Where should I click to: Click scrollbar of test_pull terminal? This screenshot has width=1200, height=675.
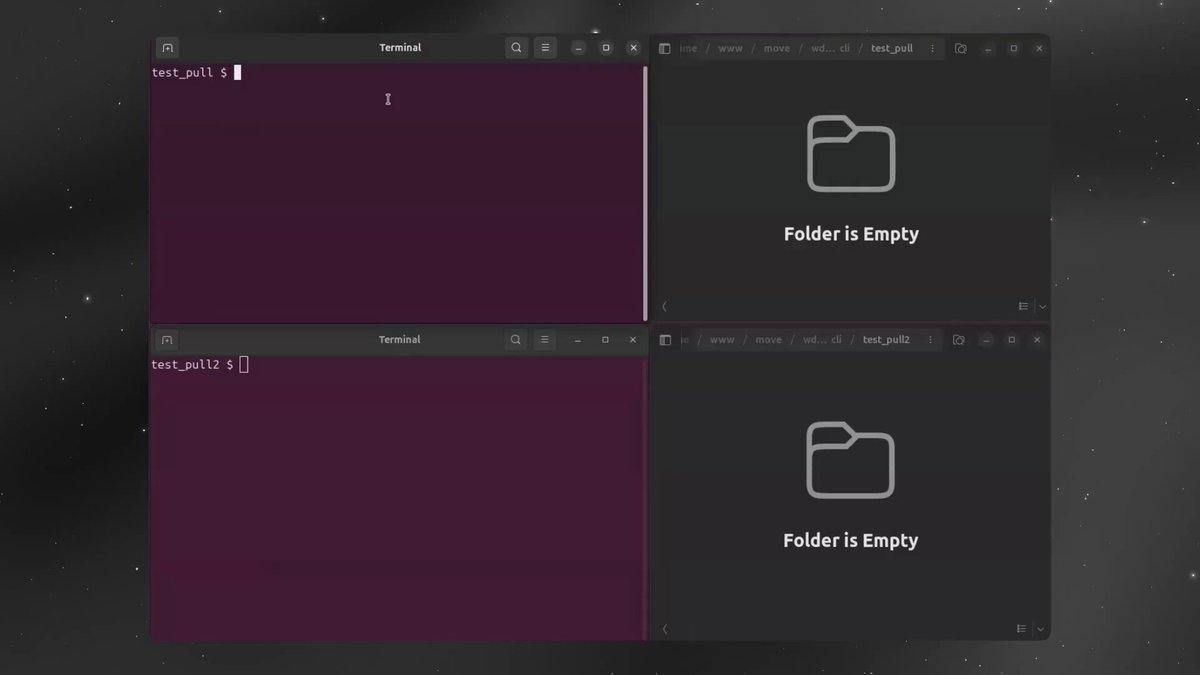(645, 192)
